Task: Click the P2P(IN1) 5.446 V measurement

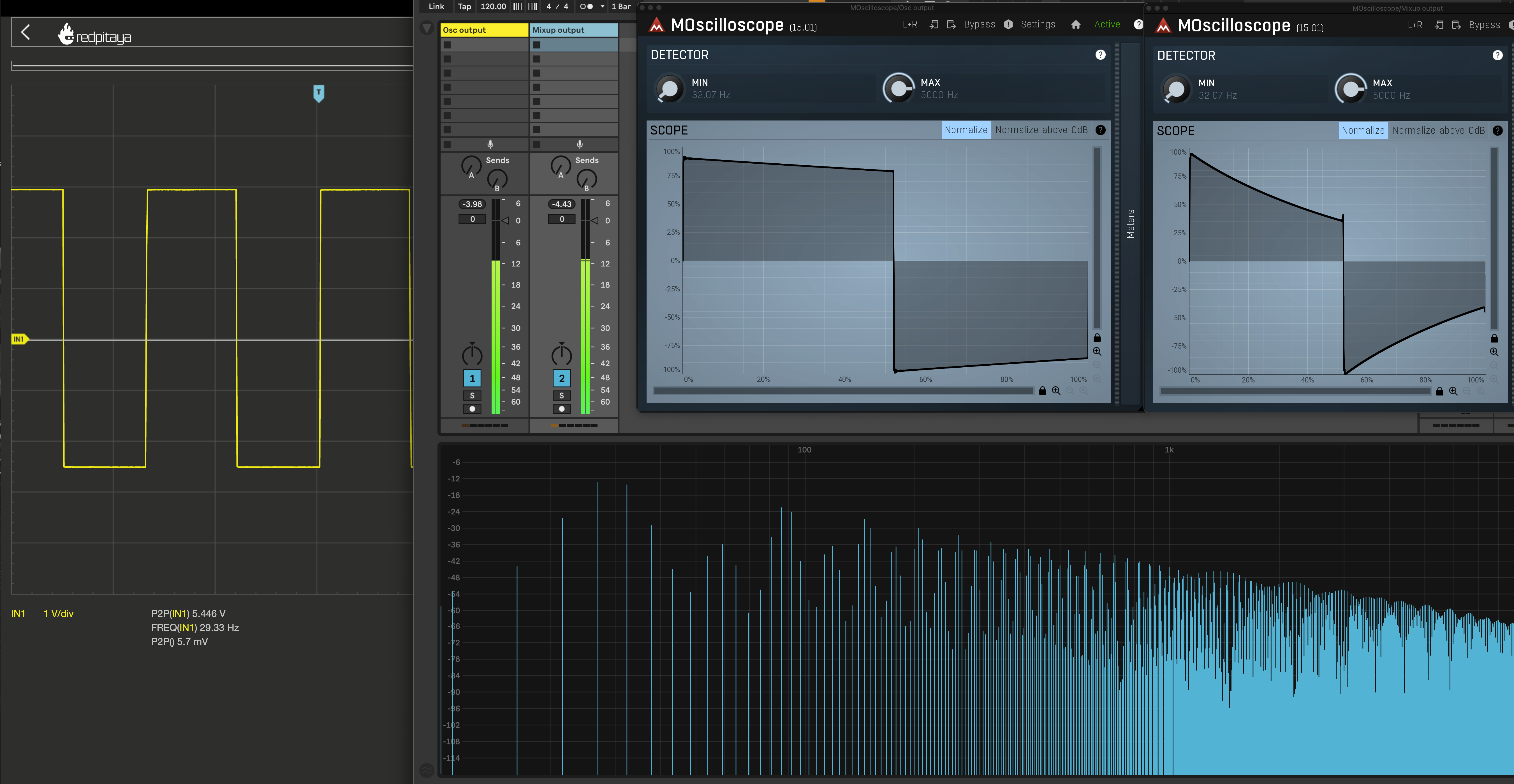Action: tap(188, 614)
